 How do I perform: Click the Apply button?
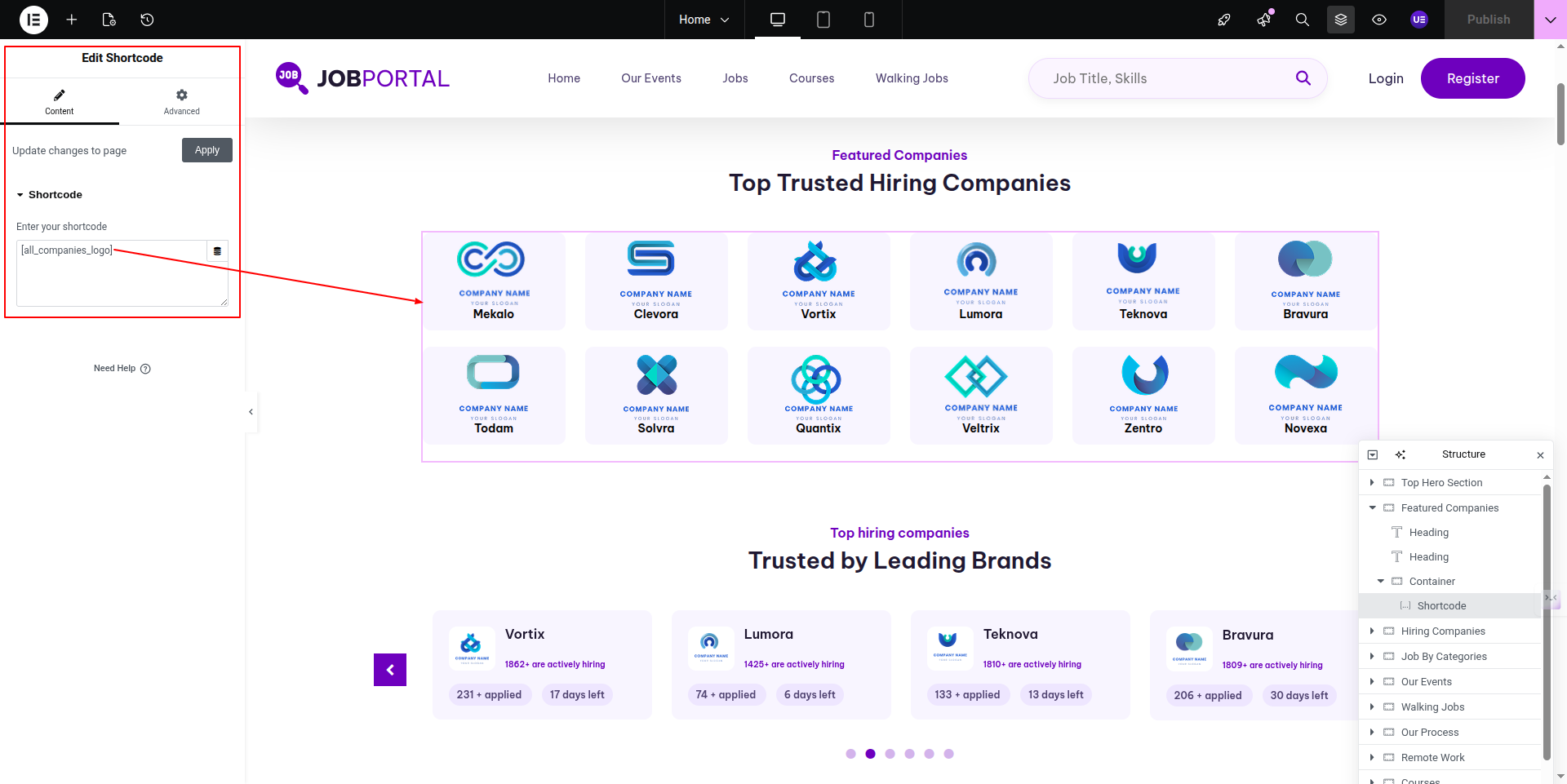pos(206,150)
